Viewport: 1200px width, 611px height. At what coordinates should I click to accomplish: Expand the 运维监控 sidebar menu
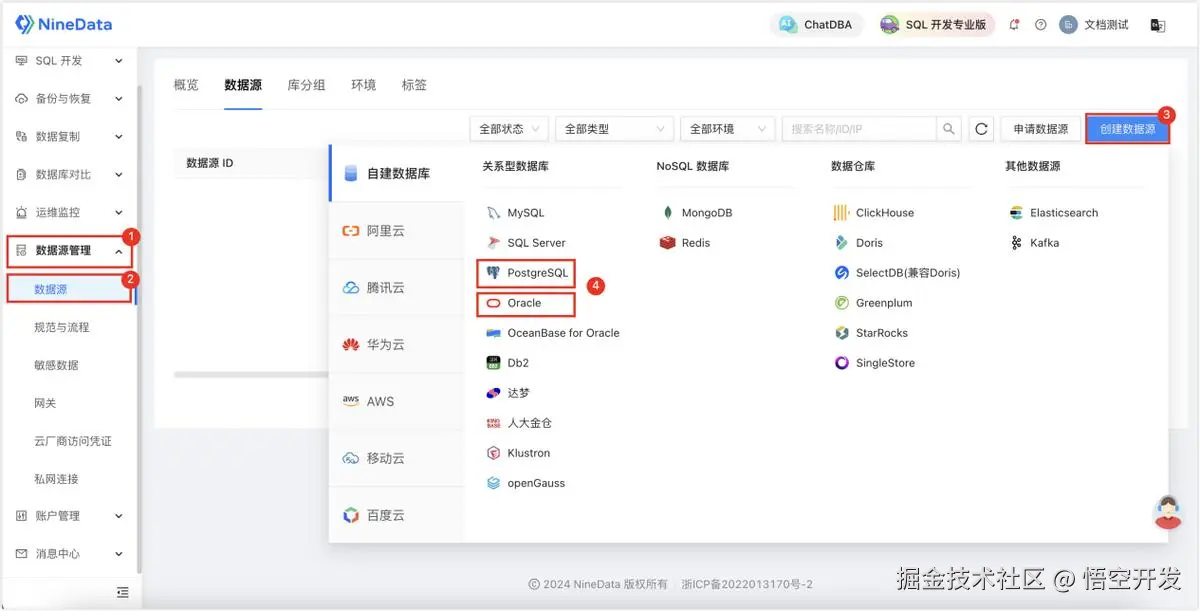coord(69,213)
